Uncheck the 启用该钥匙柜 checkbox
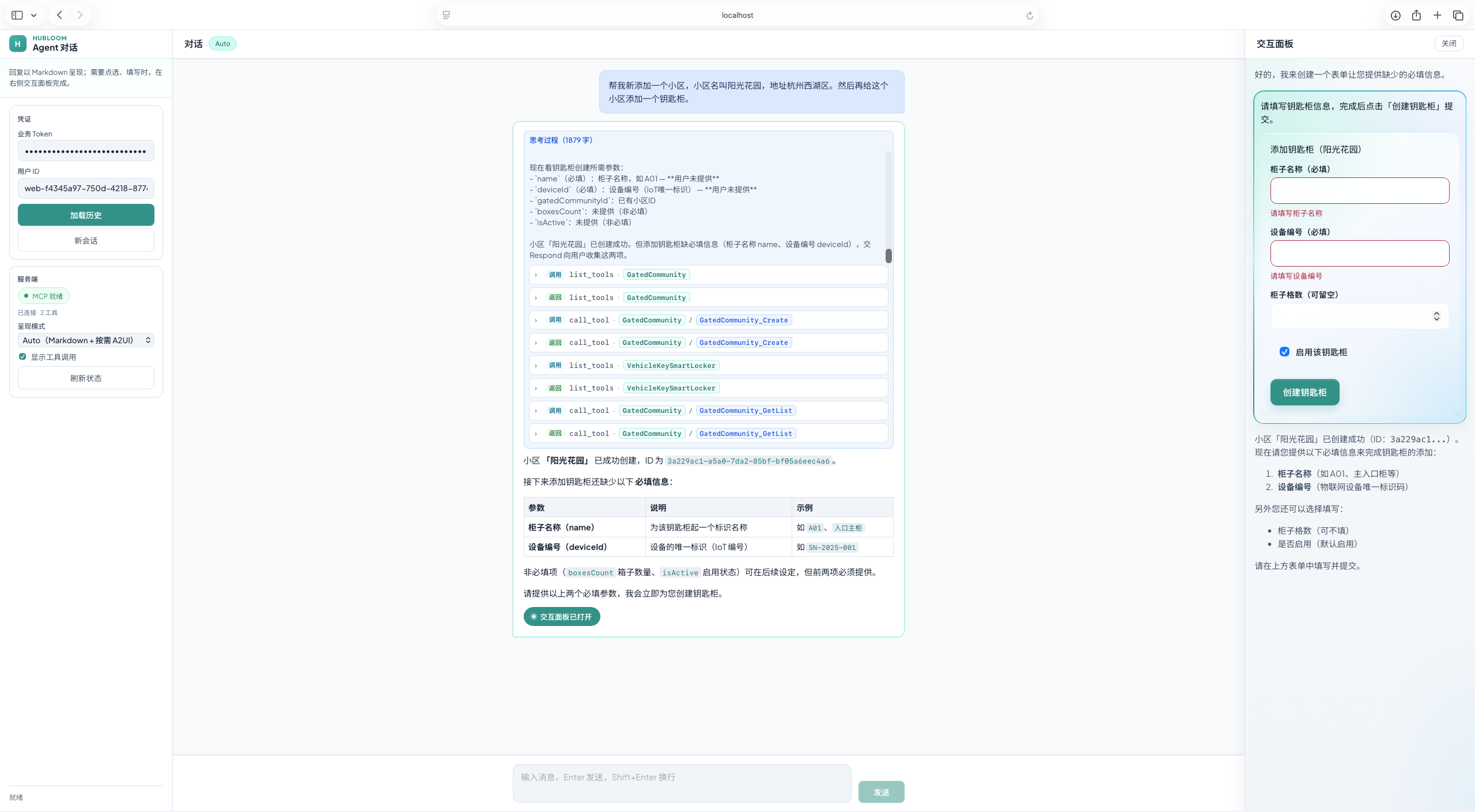This screenshot has height=812, width=1475. (x=1284, y=352)
